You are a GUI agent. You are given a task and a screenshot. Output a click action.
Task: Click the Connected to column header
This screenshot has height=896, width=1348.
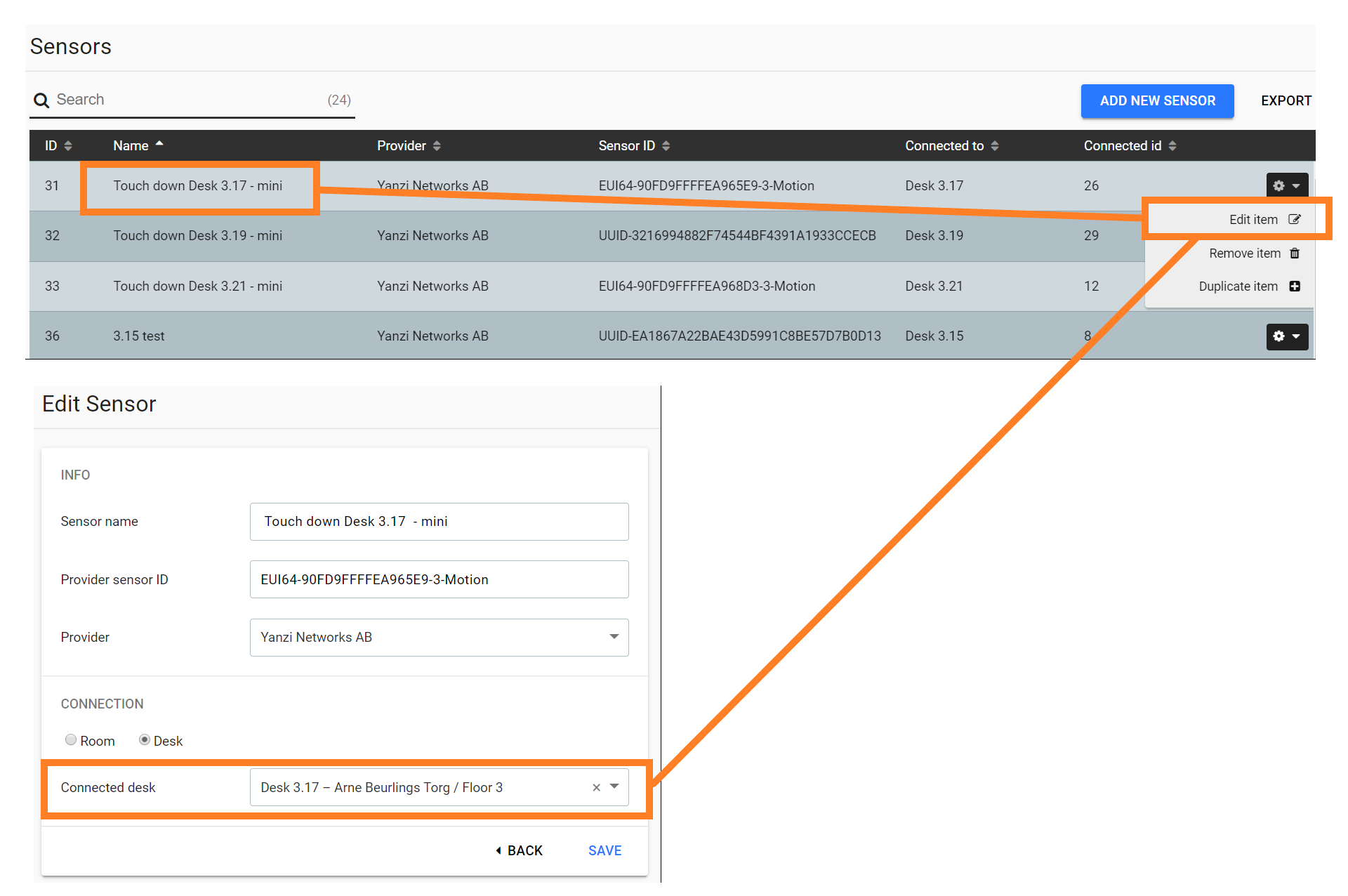coord(944,145)
